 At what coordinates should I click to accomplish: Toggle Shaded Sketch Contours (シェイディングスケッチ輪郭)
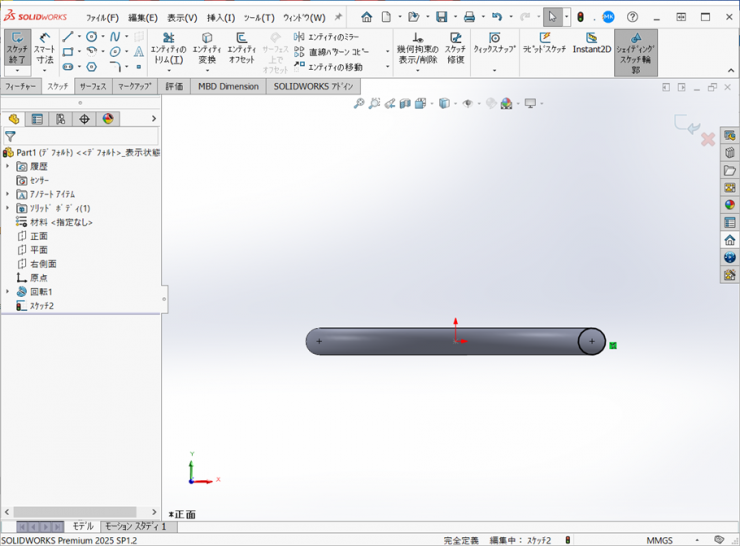[635, 52]
